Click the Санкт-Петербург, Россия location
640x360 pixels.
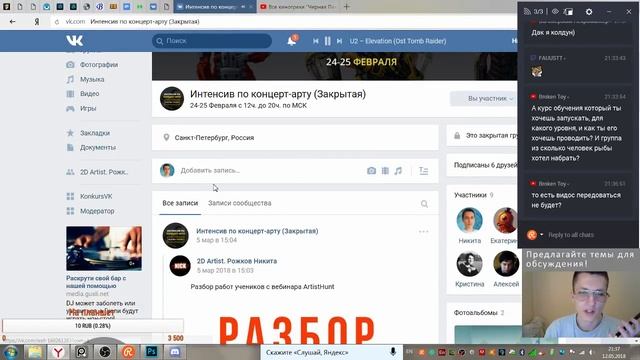[x=214, y=138]
